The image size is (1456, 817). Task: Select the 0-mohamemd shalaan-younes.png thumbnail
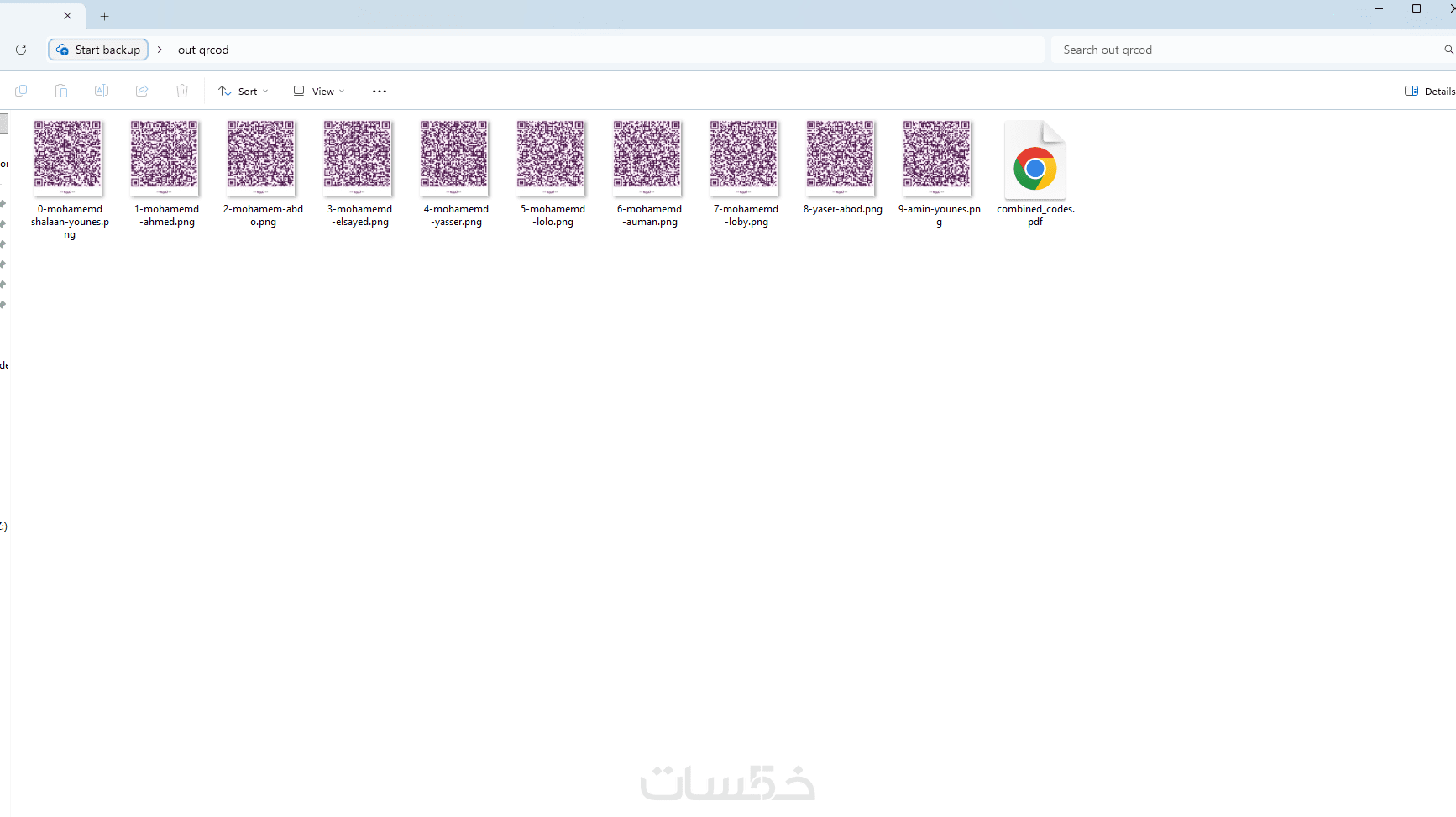[x=68, y=158]
